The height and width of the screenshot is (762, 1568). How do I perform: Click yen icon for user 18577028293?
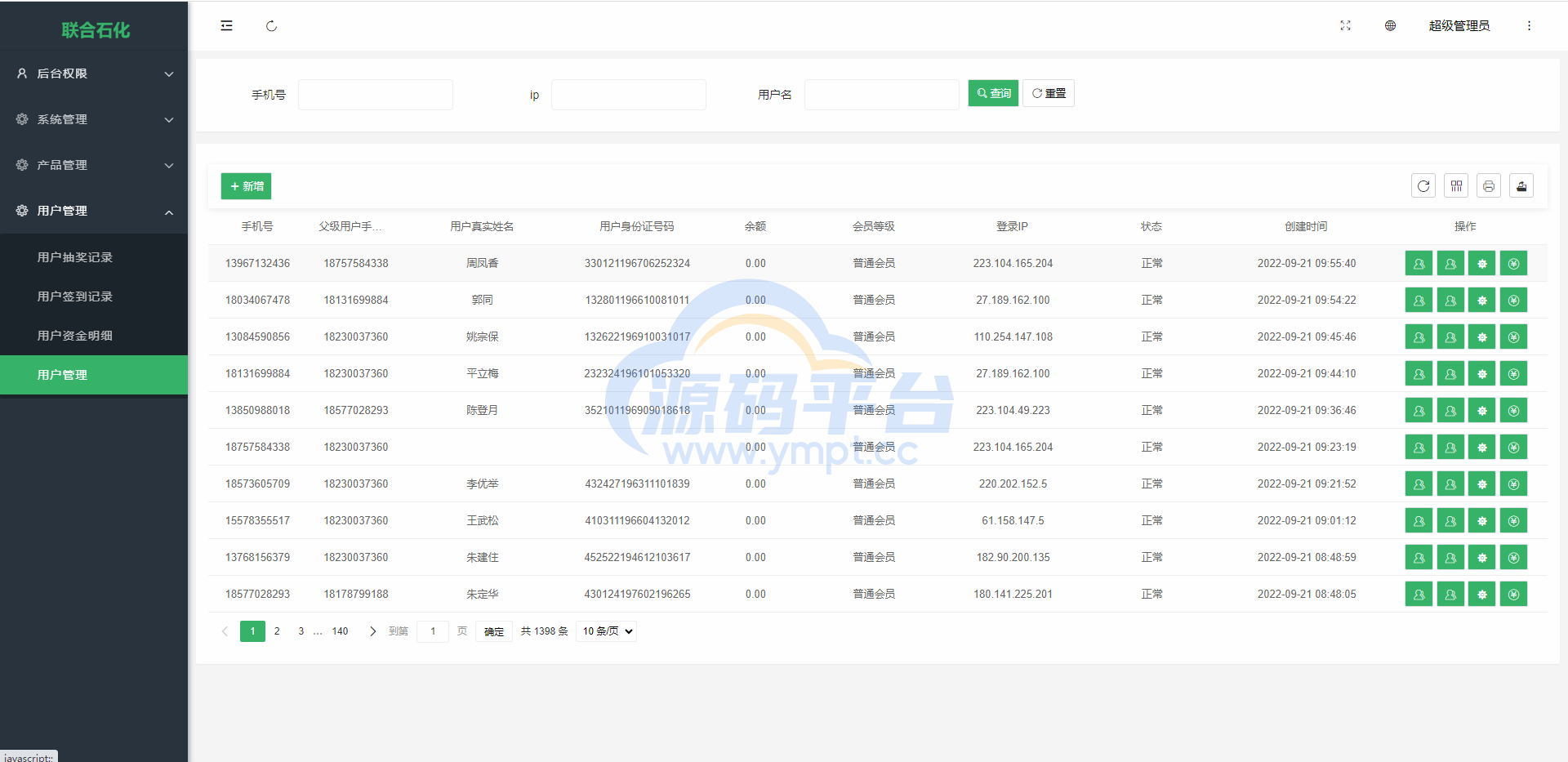[1513, 595]
